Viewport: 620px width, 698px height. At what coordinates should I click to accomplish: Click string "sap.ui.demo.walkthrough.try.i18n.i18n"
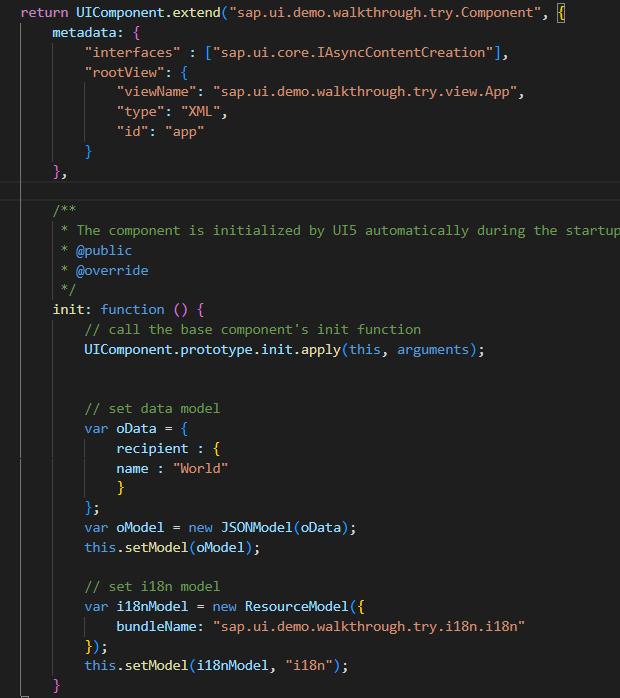tap(369, 626)
